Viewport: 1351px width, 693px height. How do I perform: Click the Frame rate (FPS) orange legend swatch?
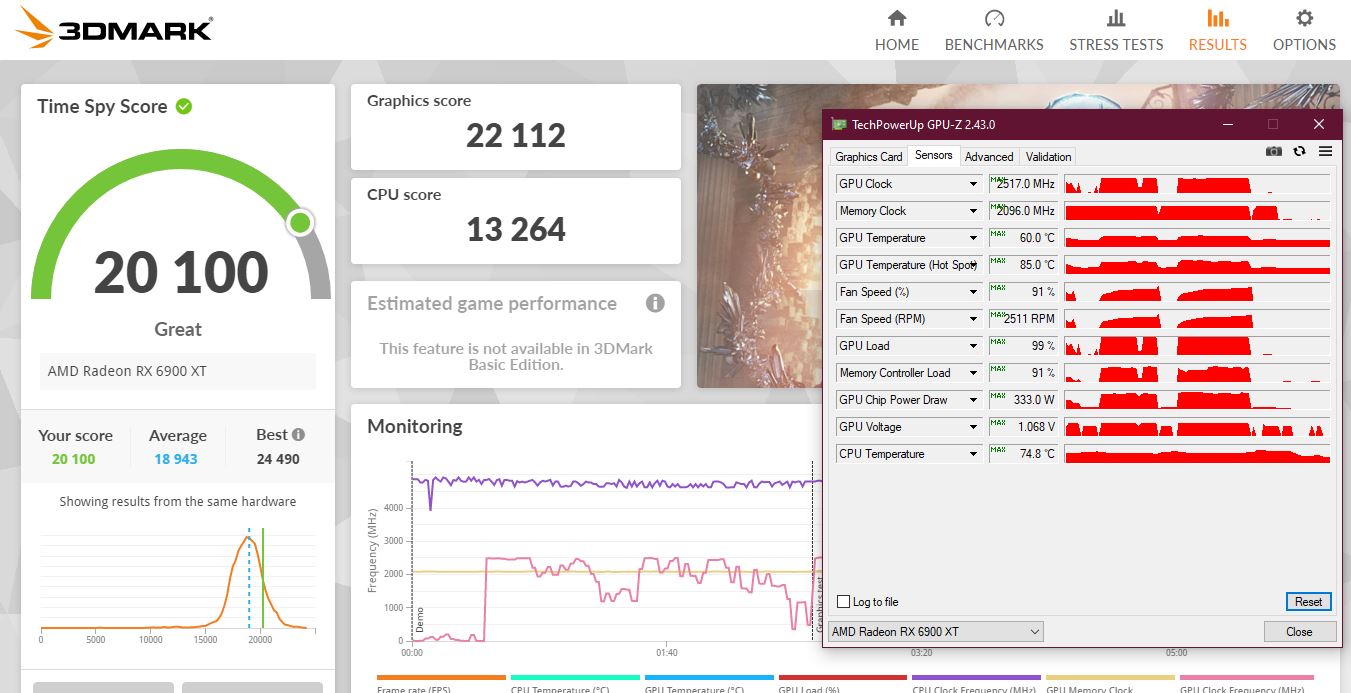pos(441,677)
